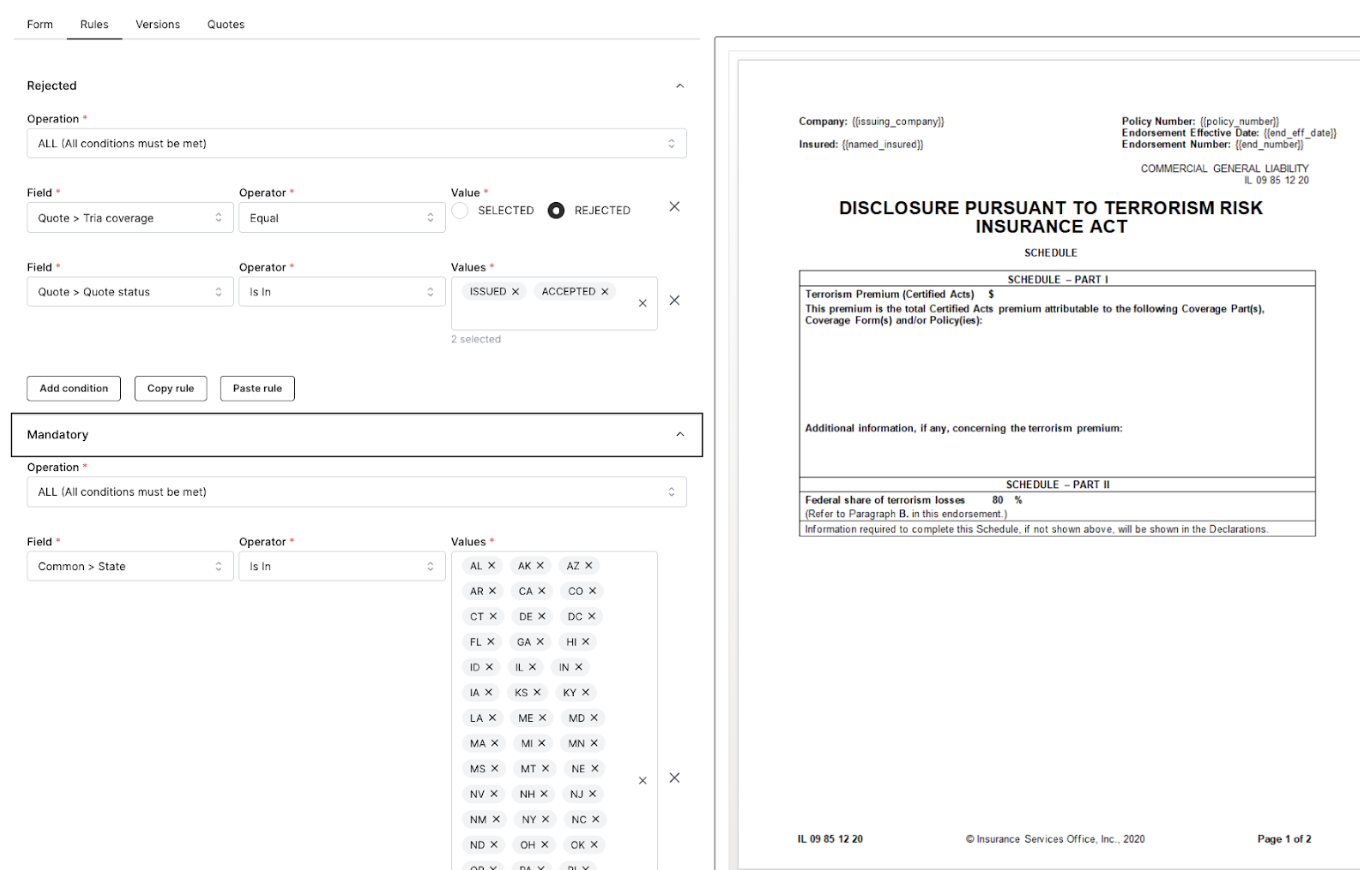Open the Quote > Quote status field dropdown

[x=130, y=292]
